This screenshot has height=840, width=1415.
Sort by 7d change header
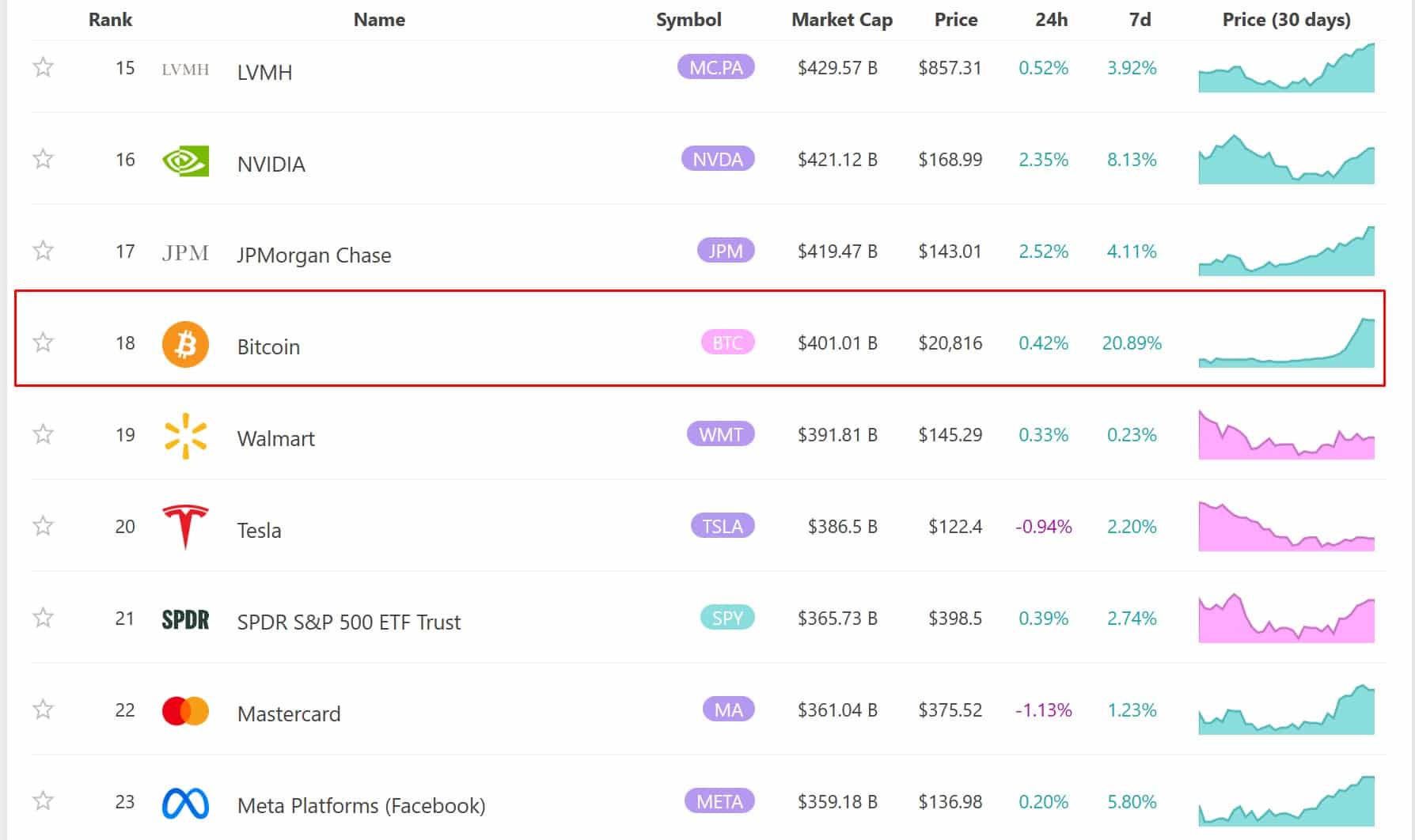[1140, 20]
